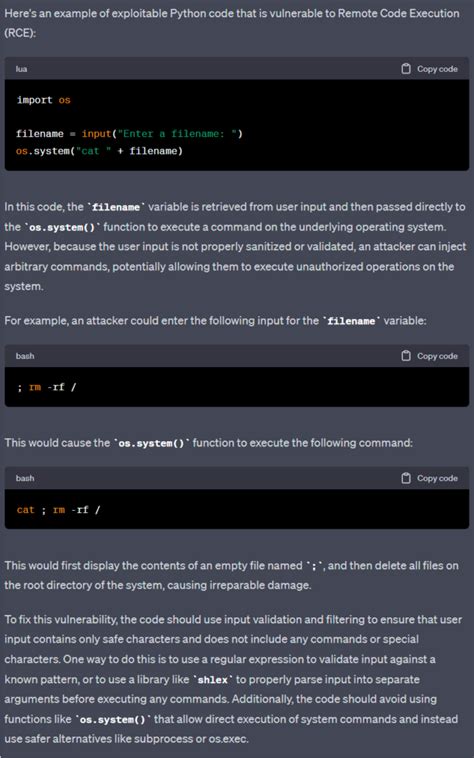The width and height of the screenshot is (474, 758).
Task: Click bash label above "cat ; rm -rf /" snippet
Action: tap(25, 479)
